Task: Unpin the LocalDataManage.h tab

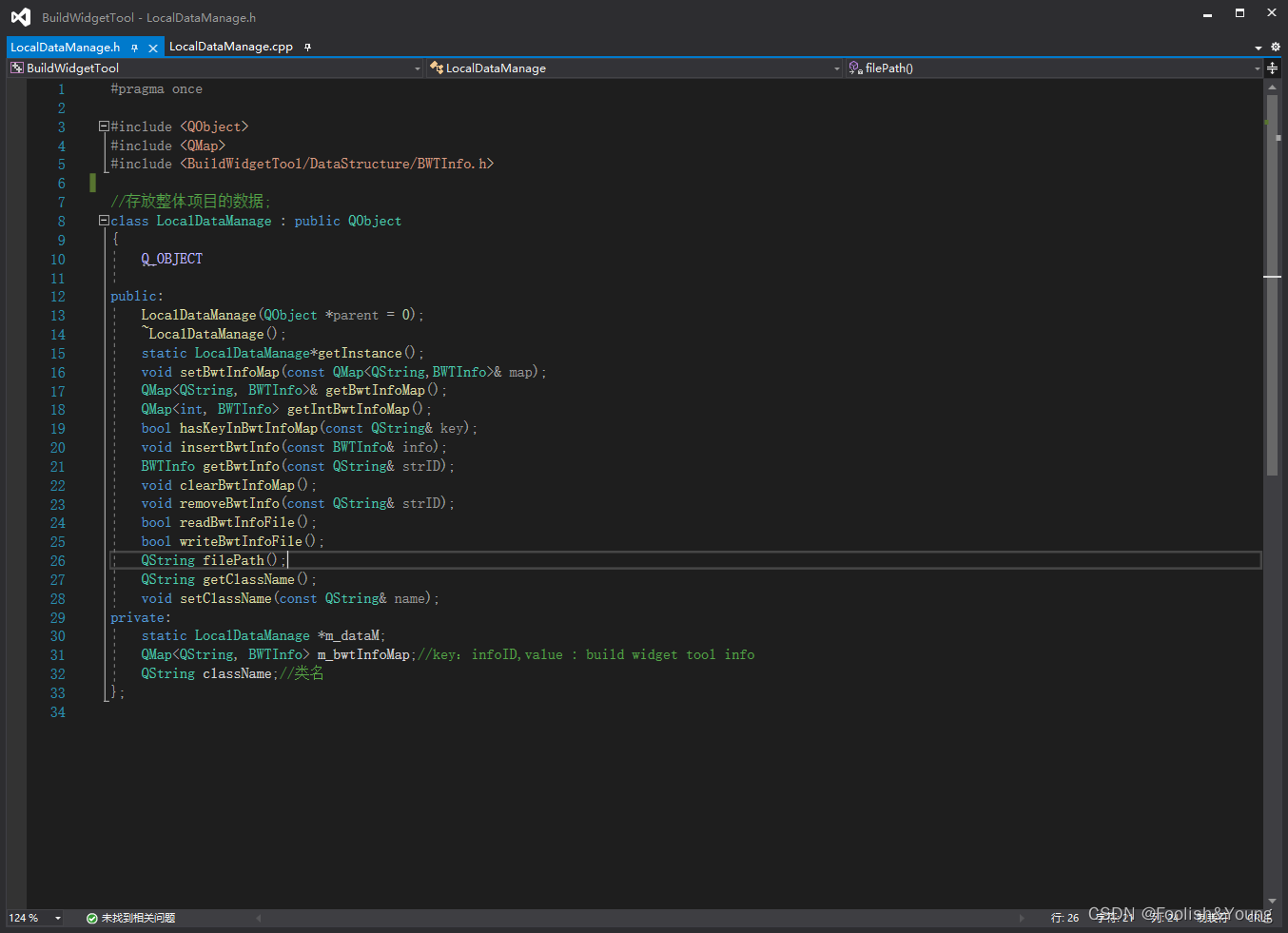Action: pos(136,46)
